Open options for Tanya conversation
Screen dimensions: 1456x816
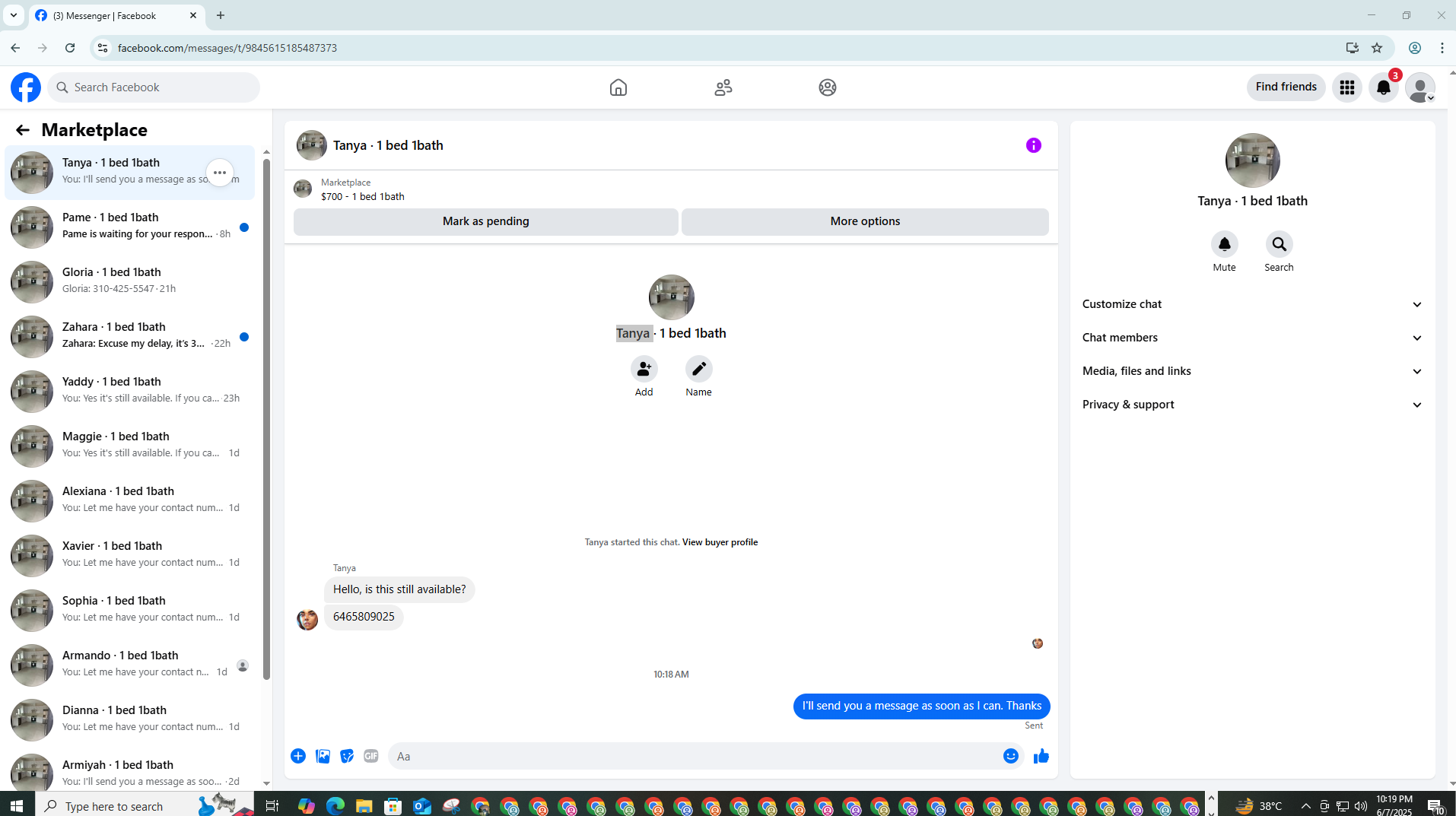220,173
